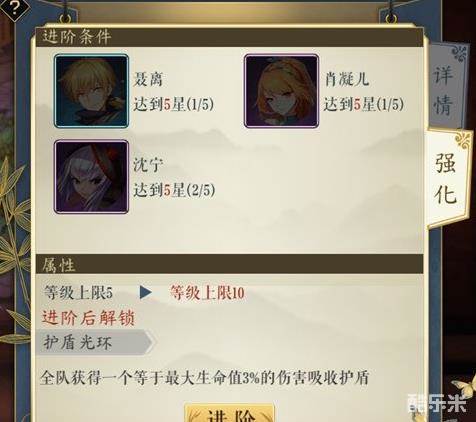Image resolution: width=476 pixels, height=422 pixels.
Task: Click the blue level-cap arrow icon
Action: point(146,293)
